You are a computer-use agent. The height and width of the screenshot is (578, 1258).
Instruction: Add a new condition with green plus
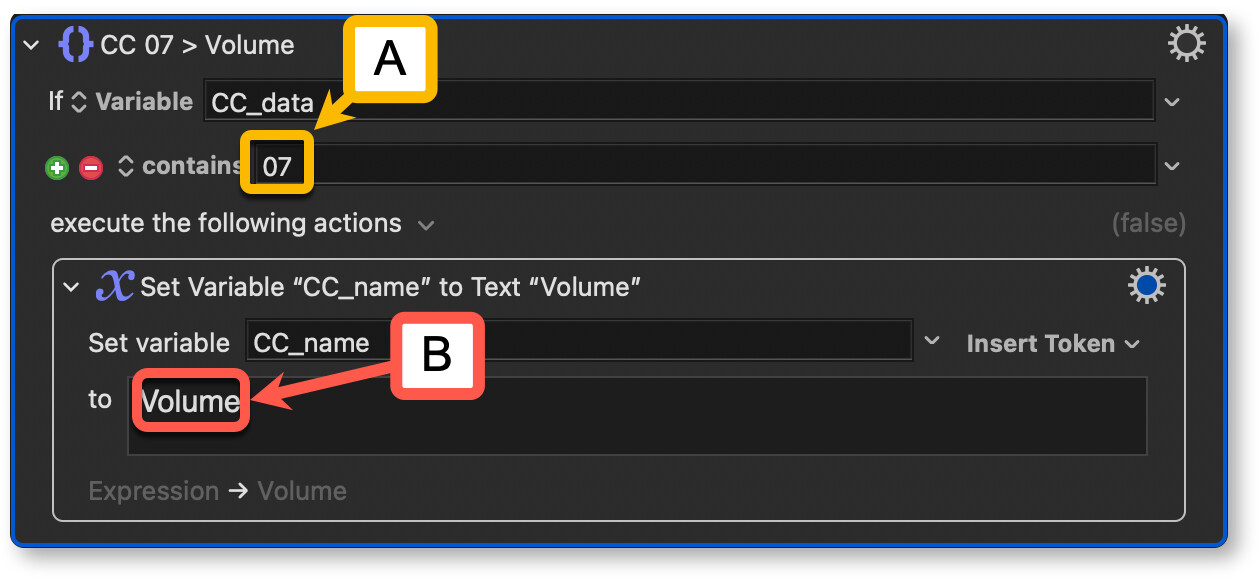[x=57, y=167]
